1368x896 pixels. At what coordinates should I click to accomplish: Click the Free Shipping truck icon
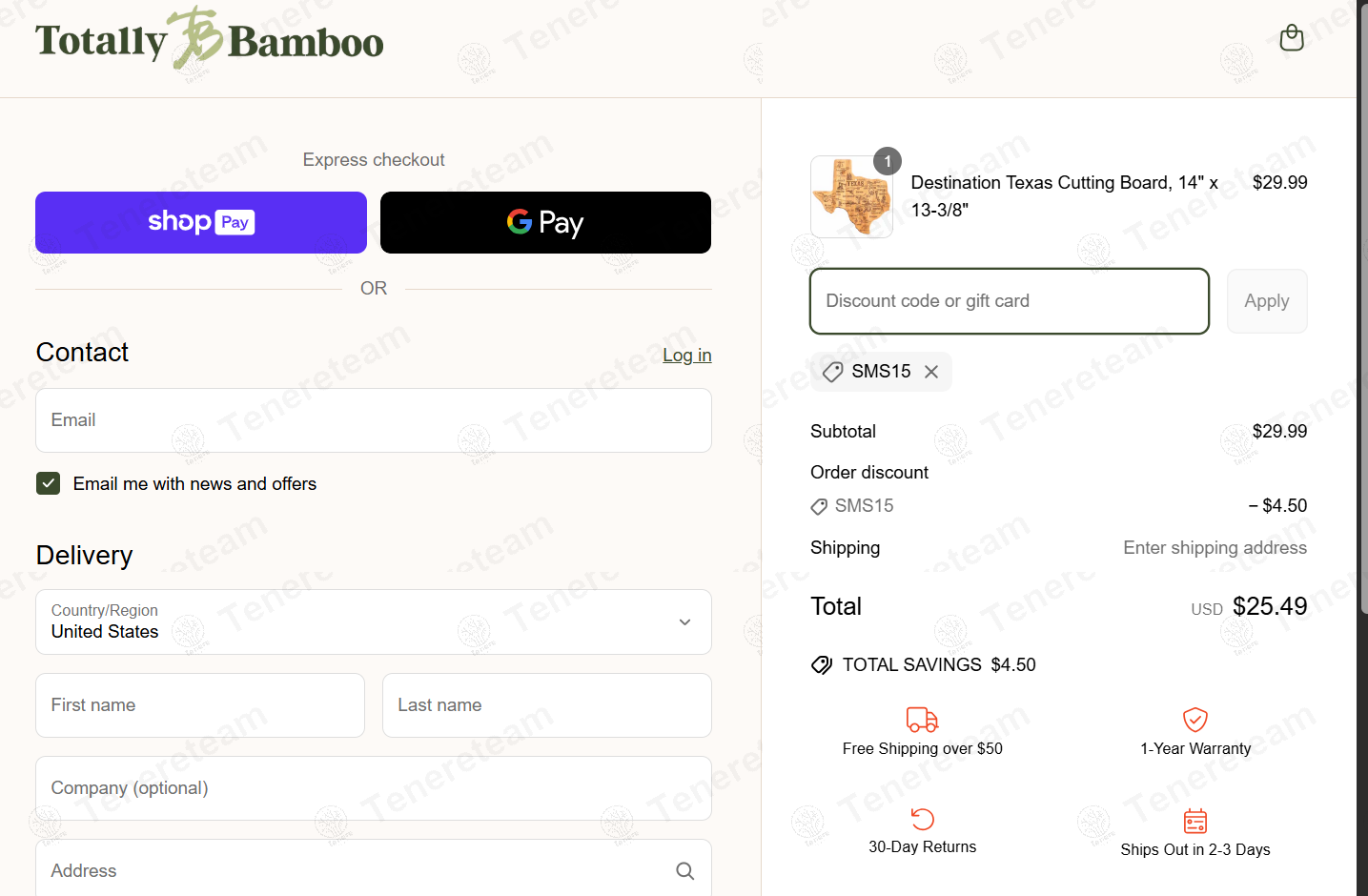(x=922, y=720)
